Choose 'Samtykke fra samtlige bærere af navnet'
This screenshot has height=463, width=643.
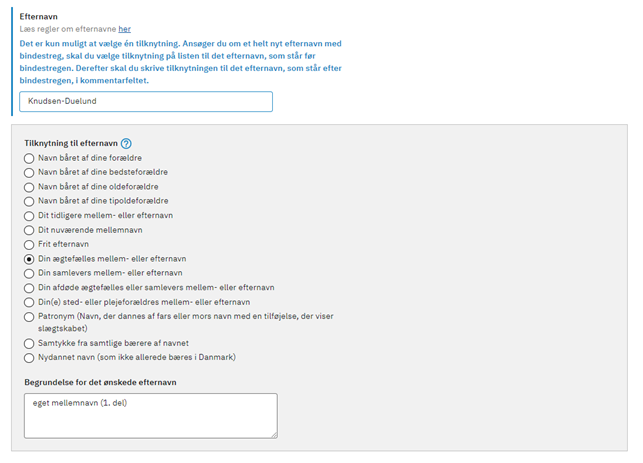point(29,344)
